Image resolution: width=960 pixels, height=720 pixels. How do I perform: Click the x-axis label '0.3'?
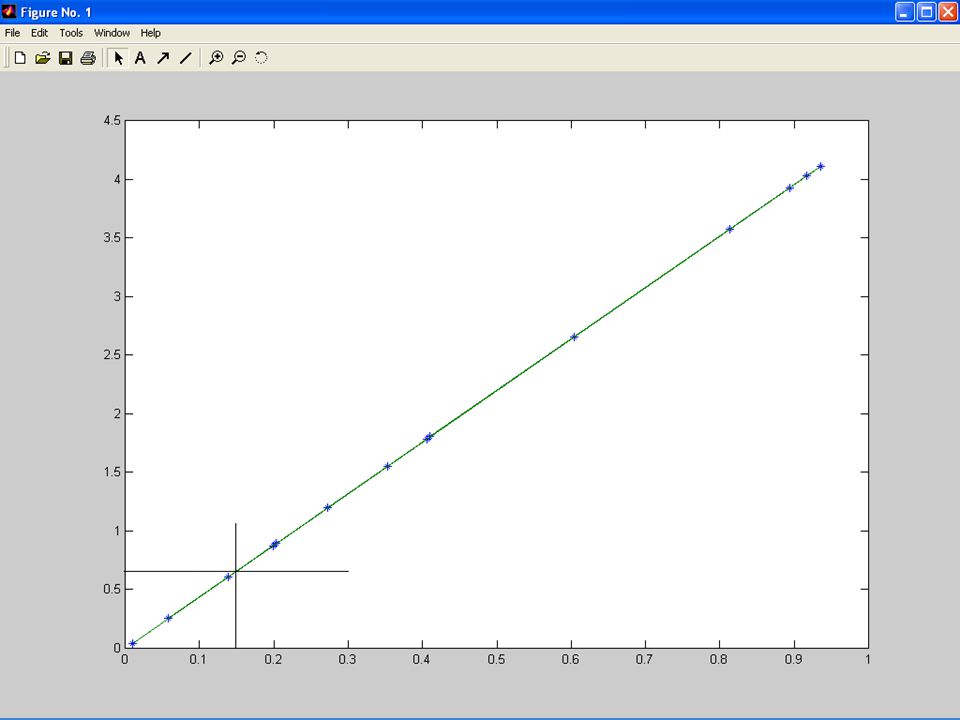348,660
